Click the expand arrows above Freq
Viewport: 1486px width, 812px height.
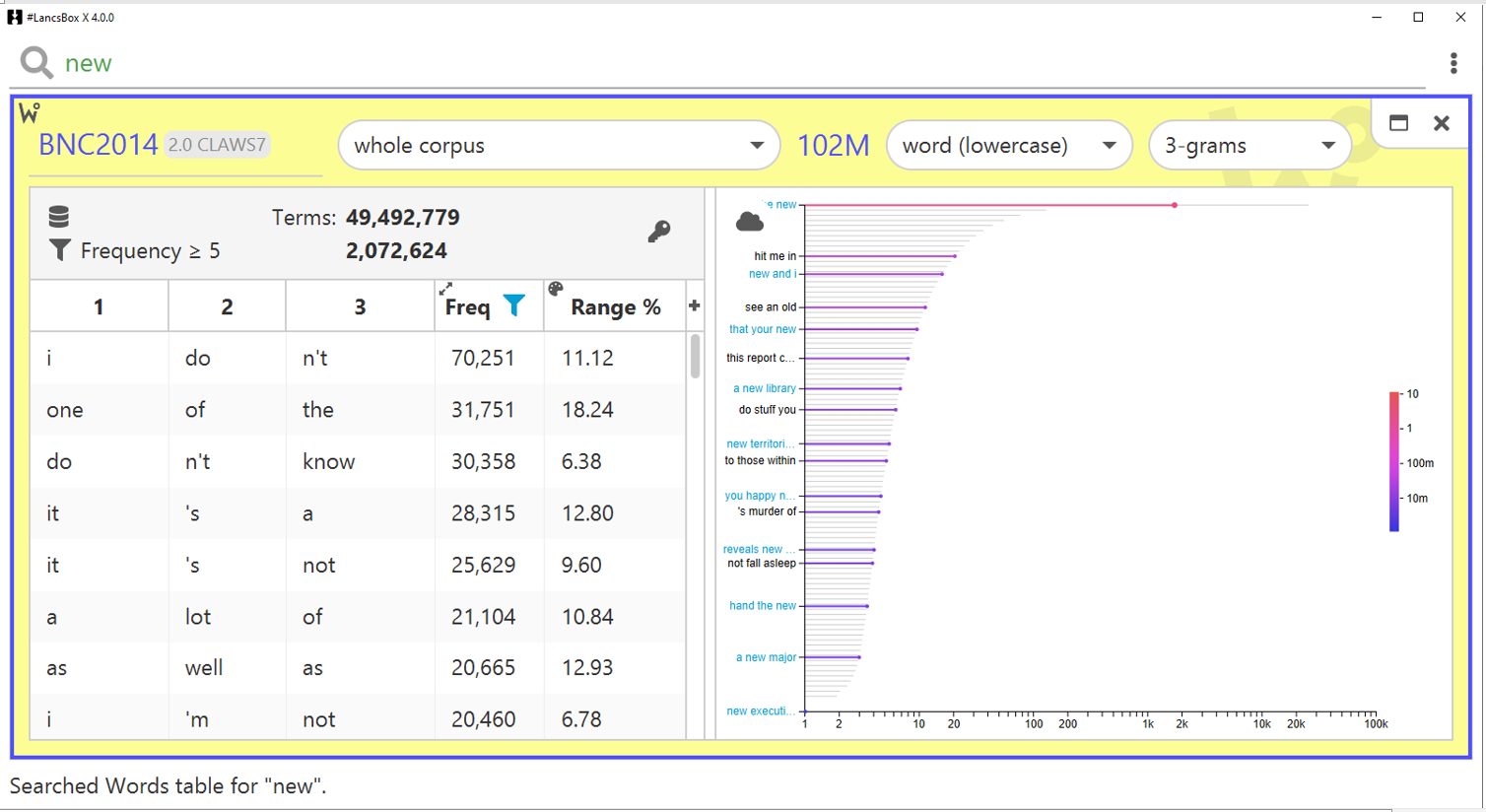click(446, 289)
